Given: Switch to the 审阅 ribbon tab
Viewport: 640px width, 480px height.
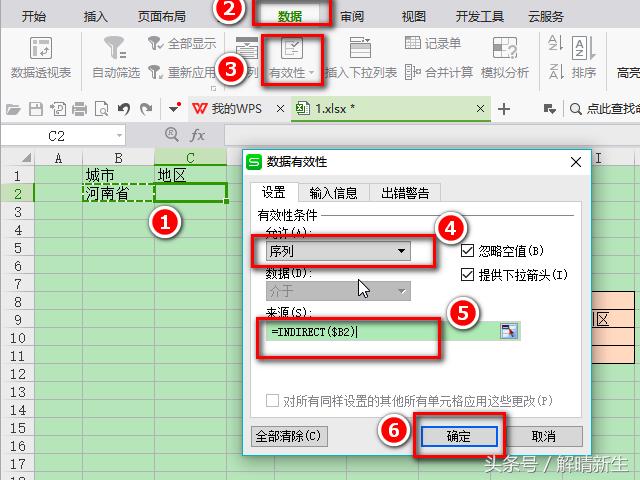Looking at the screenshot, I should (352, 17).
